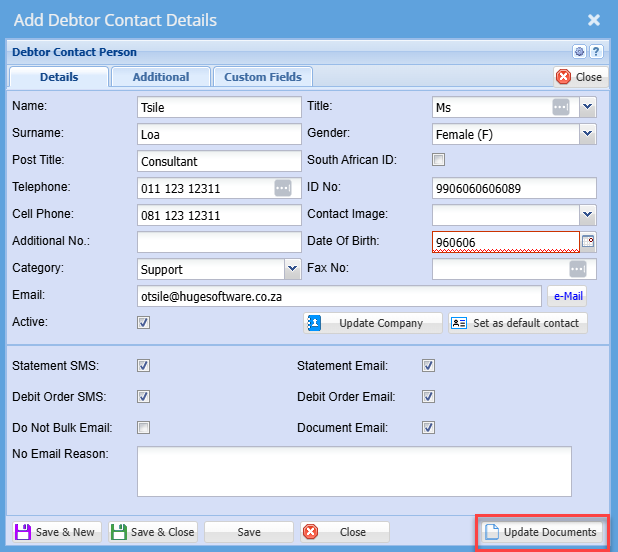Screen dimensions: 618x552
Task: Click into the No Email Reason text area
Action: pyautogui.click(x=354, y=471)
